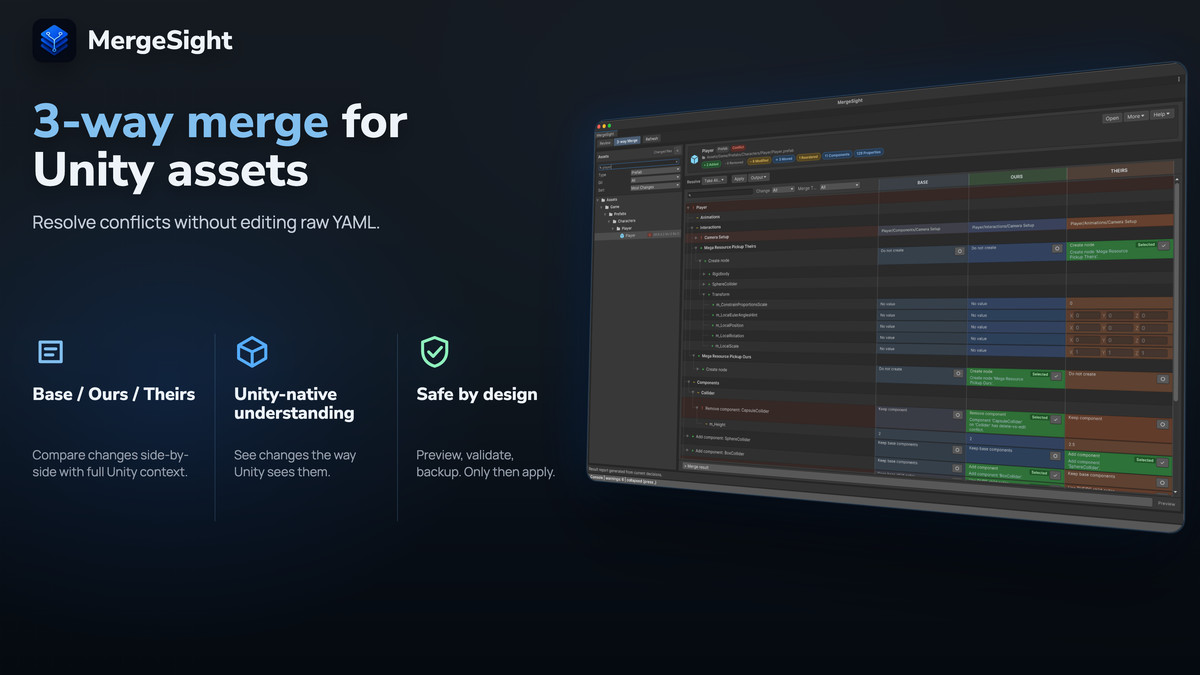Click the MergeSight logo icon

tap(54, 40)
